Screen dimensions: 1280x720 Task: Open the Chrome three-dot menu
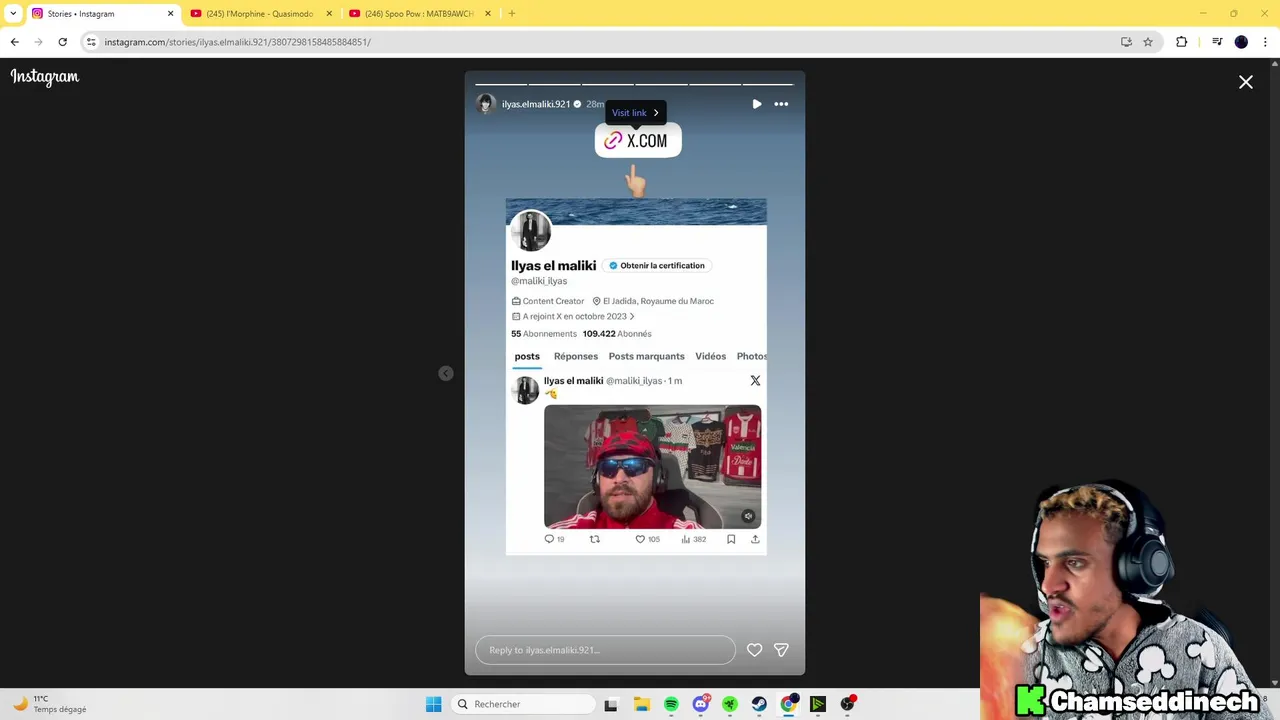[x=1265, y=42]
